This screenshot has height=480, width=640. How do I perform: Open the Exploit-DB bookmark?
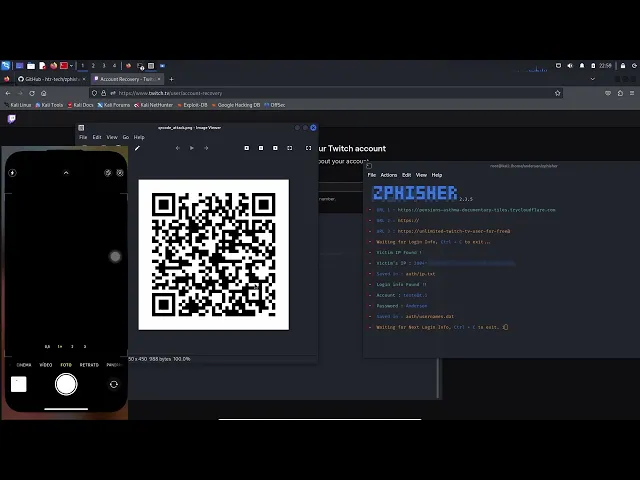click(192, 105)
